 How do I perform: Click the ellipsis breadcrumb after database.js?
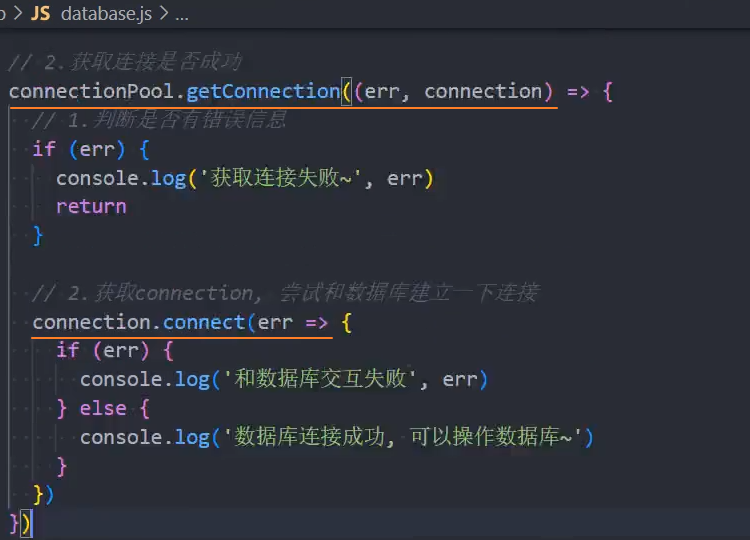coord(181,15)
